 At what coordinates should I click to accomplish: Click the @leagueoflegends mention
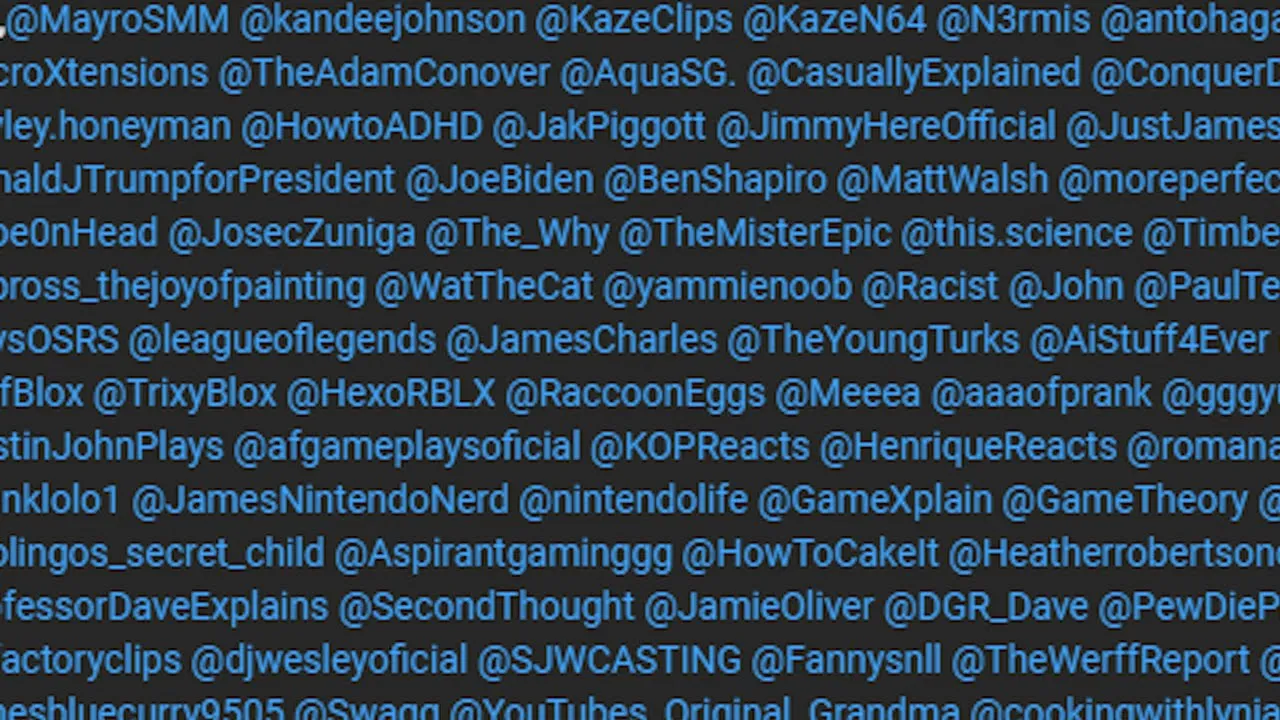tap(282, 340)
